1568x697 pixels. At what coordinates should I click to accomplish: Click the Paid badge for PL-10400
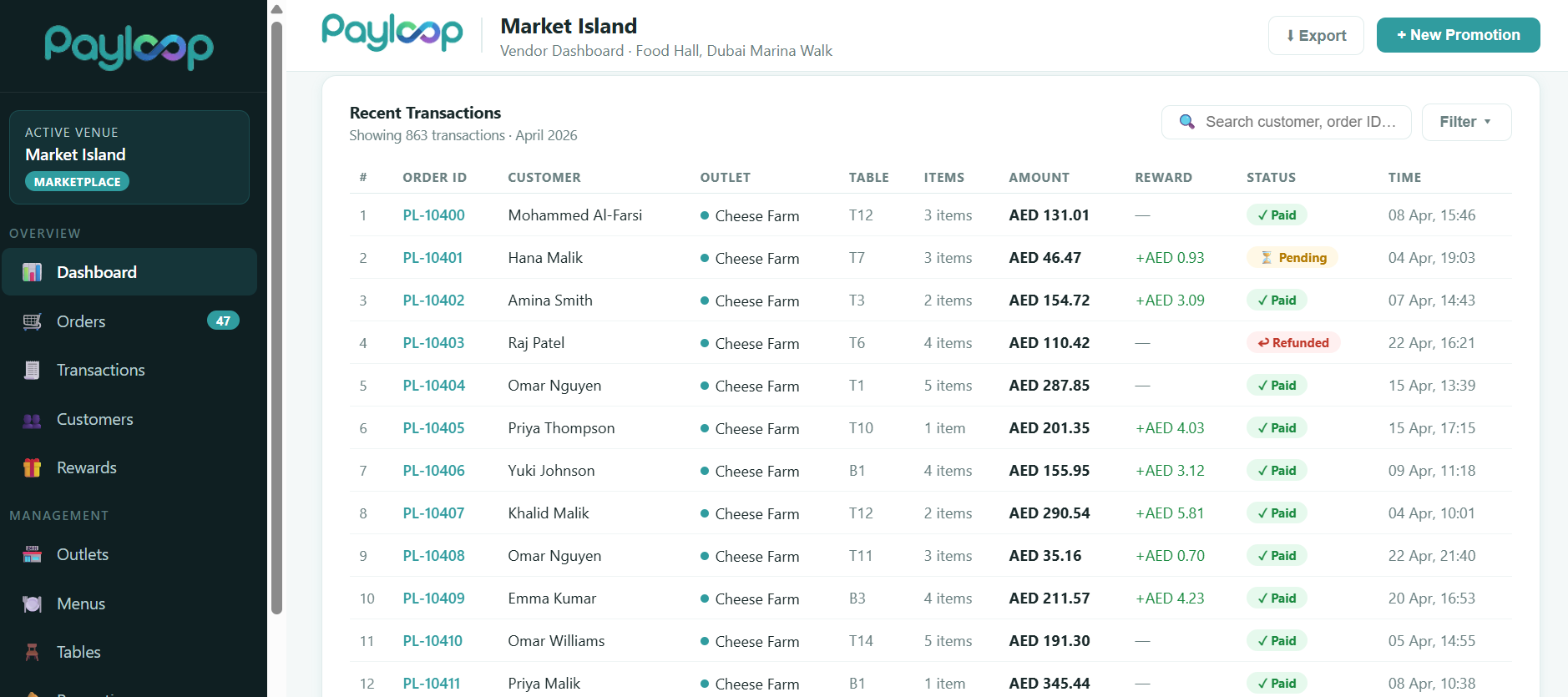coord(1277,215)
